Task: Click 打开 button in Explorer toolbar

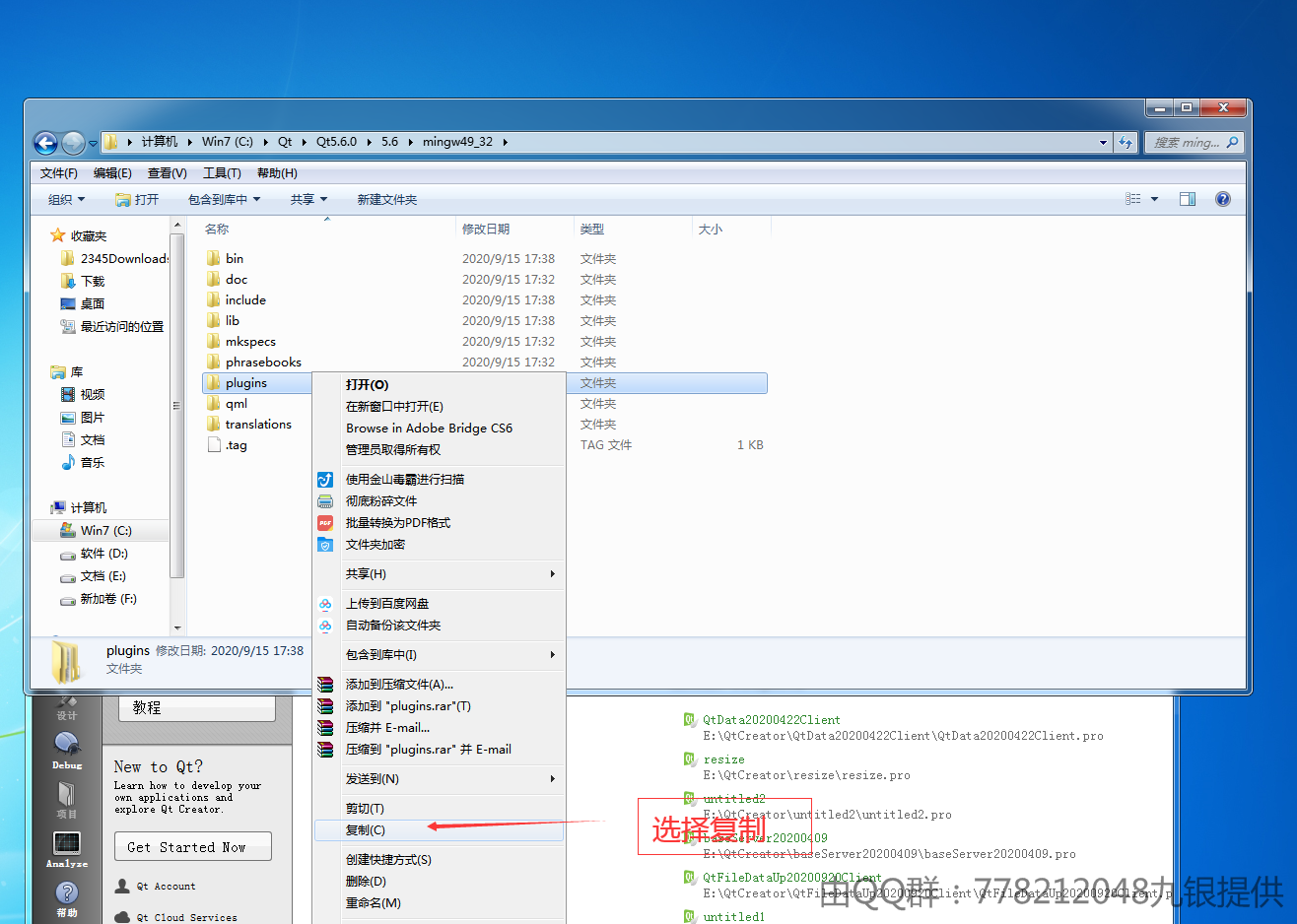Action: [x=137, y=199]
